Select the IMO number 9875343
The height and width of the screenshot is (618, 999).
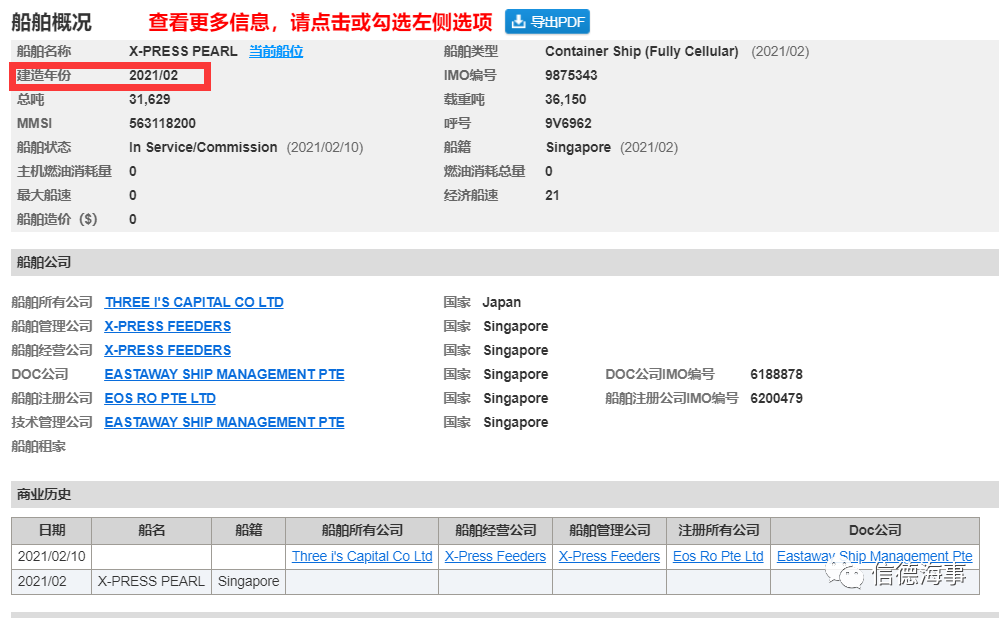[571, 75]
